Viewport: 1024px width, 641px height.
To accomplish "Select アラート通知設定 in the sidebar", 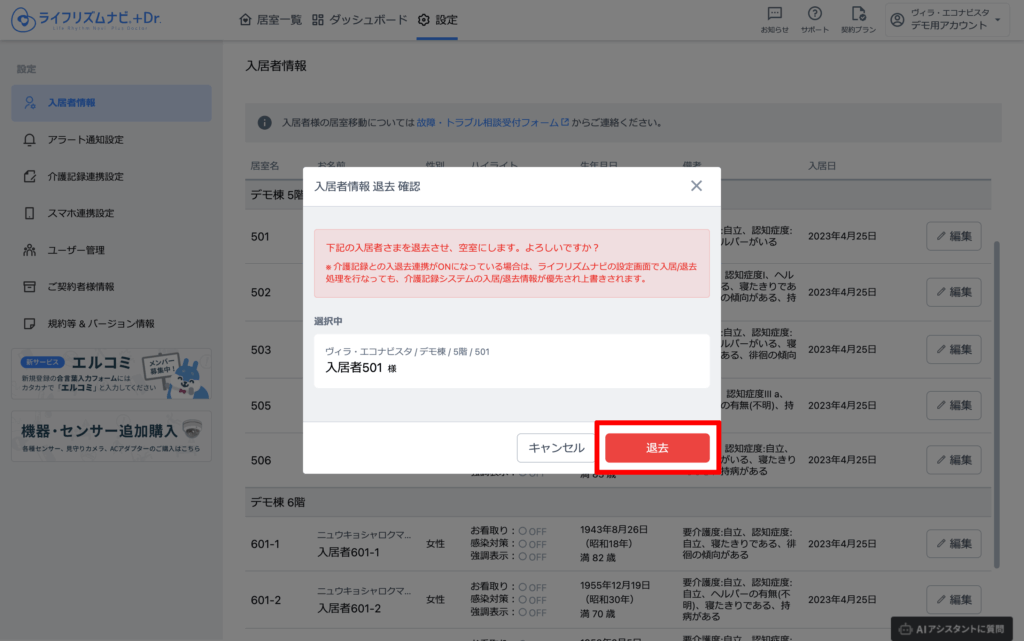I will point(86,139).
